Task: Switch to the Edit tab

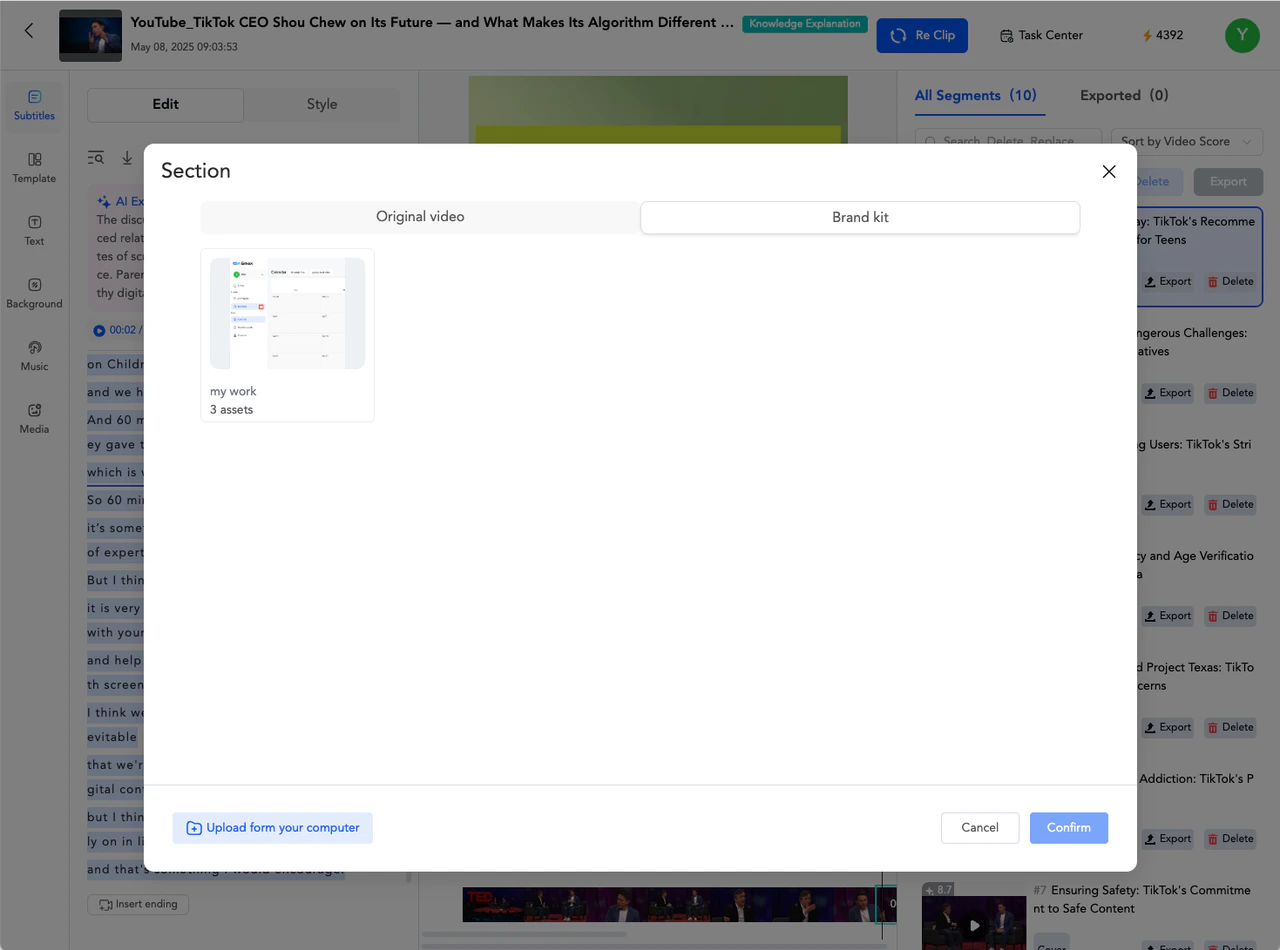Action: pyautogui.click(x=166, y=104)
